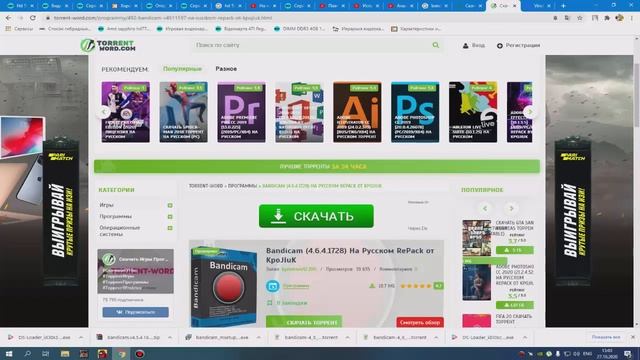The image size is (640, 360).
Task: Open the Adobe Illustrator thumbnail
Action: click(357, 112)
